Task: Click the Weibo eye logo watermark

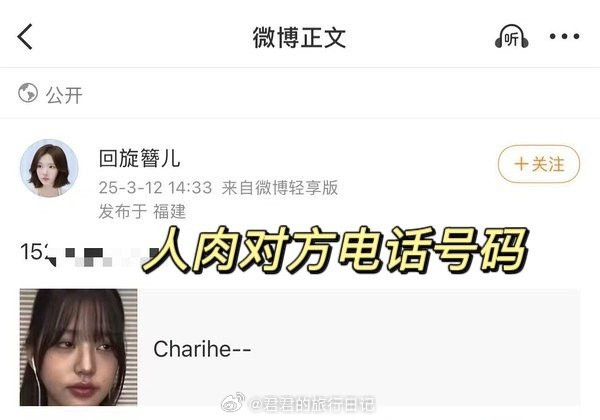Action: pos(233,402)
